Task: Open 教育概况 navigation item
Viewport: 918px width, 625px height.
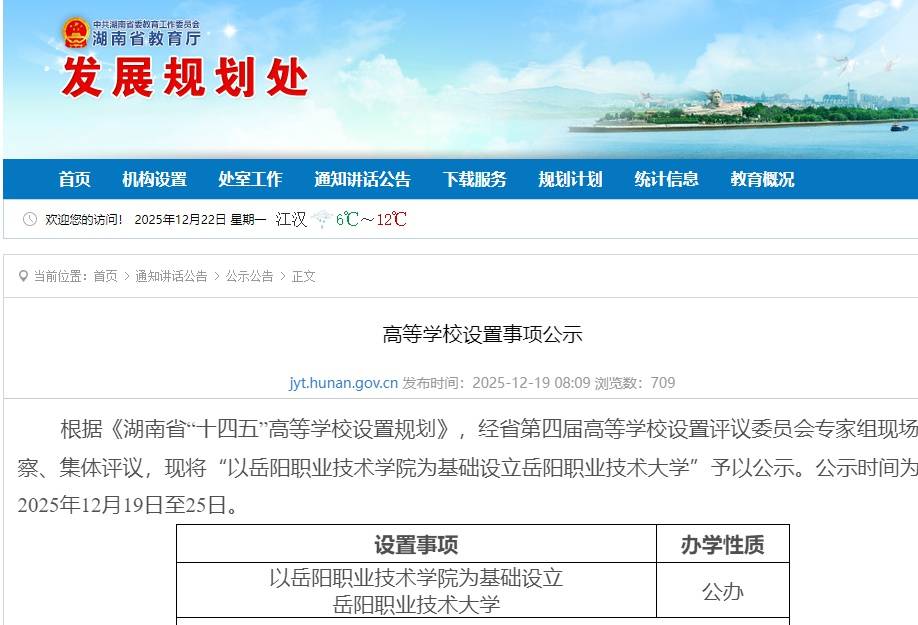Action: (762, 179)
